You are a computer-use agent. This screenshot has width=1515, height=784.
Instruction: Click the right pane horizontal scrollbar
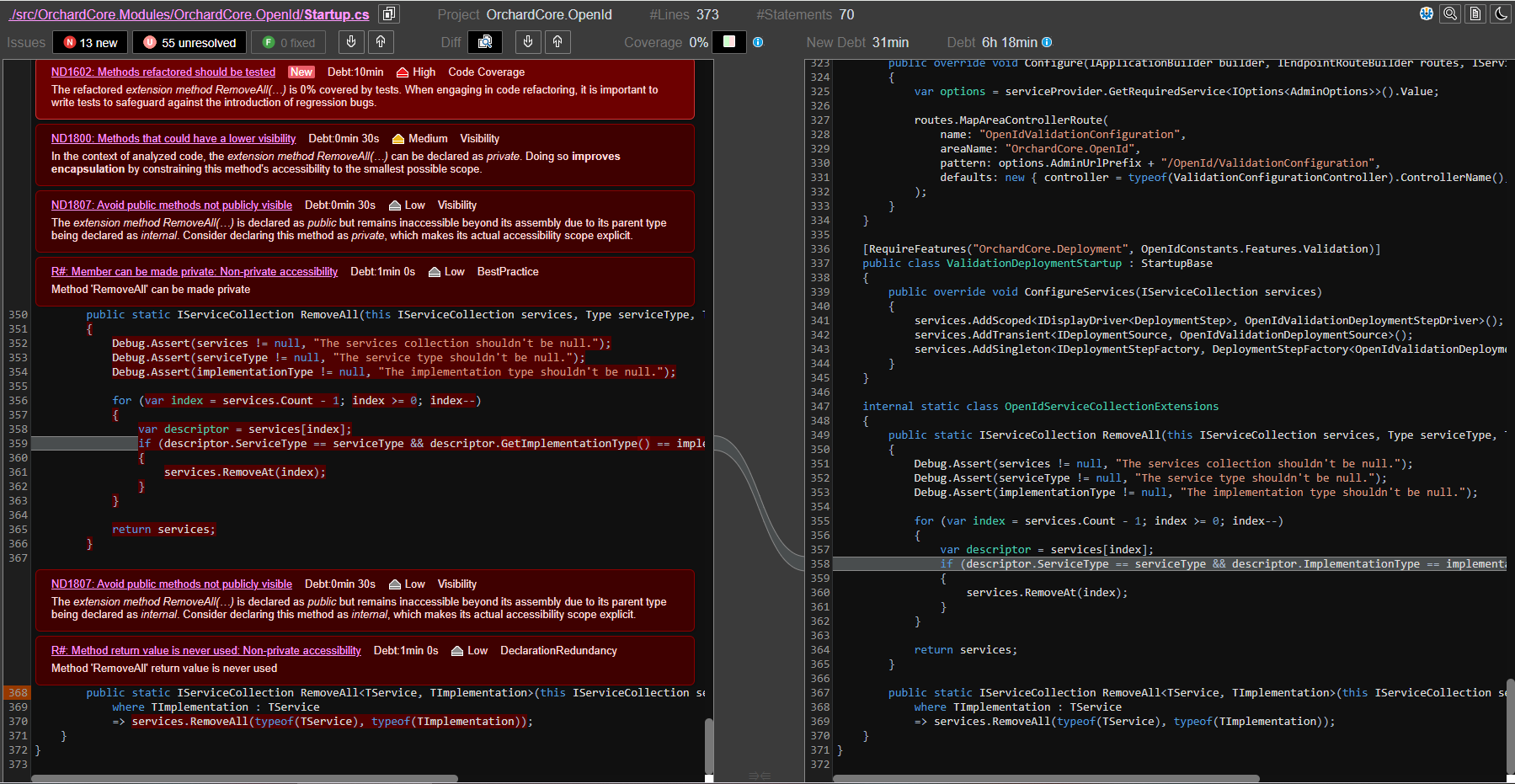click(x=1046, y=778)
